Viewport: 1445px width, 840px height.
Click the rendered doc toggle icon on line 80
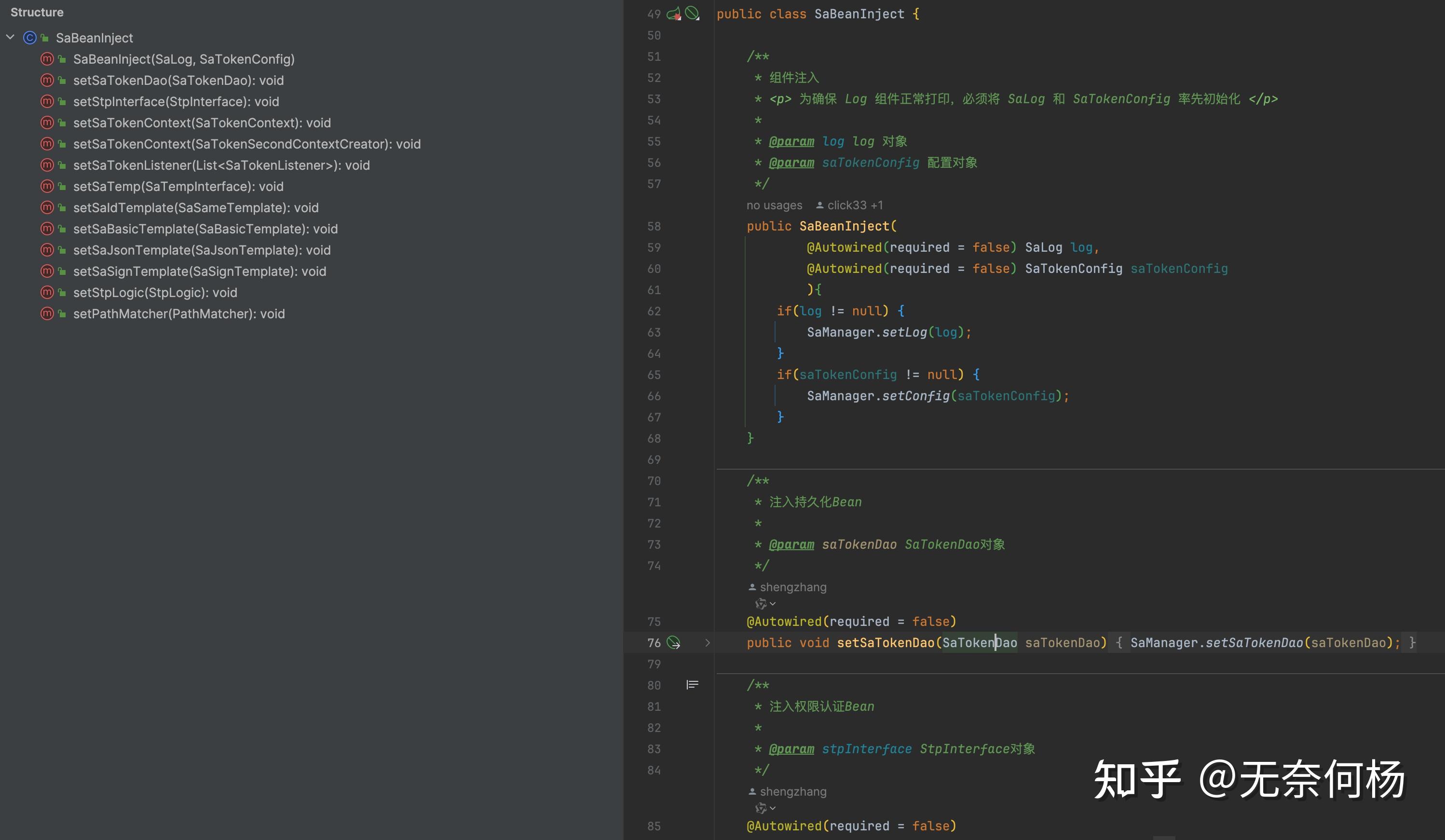pos(692,685)
